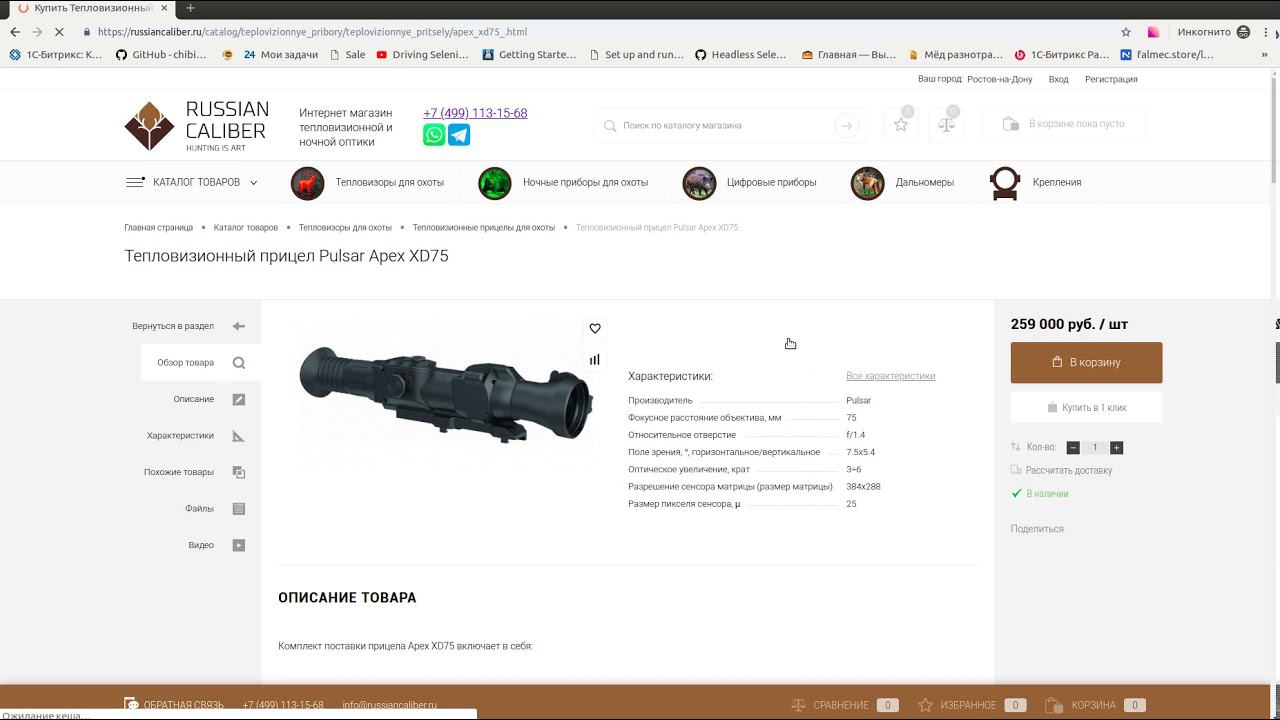
Task: Click Регистрация link
Action: (1111, 79)
